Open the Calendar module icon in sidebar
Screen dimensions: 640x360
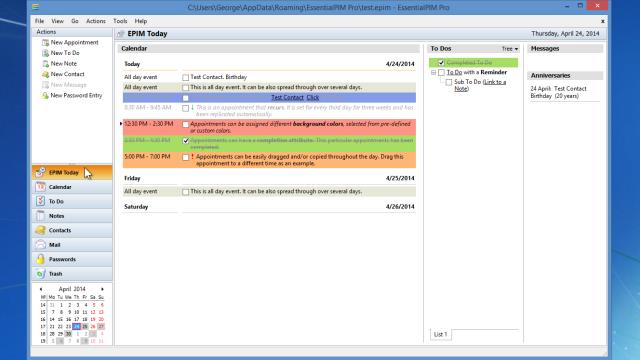click(x=40, y=187)
